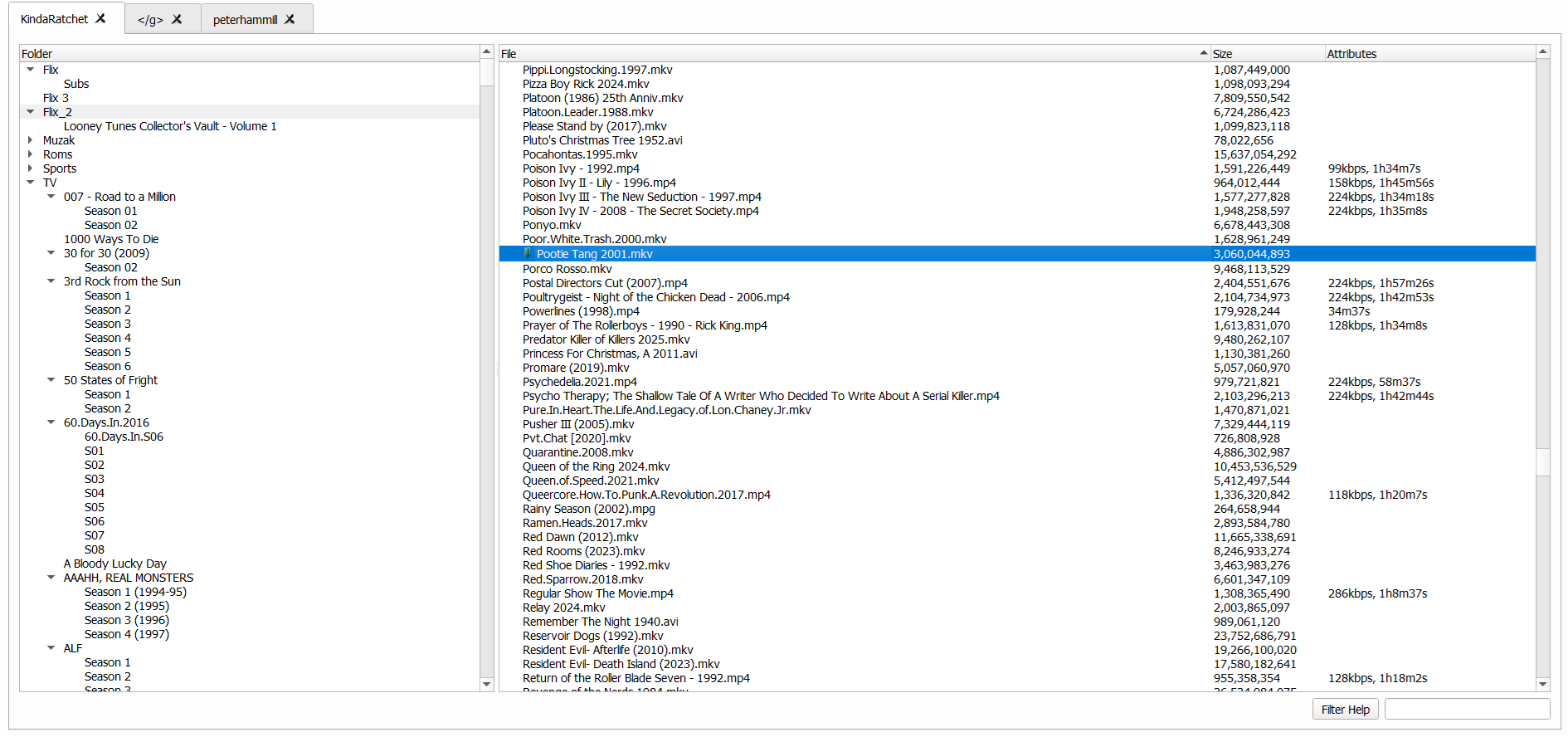Sort files by the Attributes column header
The height and width of the screenshot is (737, 1568).
[x=1429, y=54]
